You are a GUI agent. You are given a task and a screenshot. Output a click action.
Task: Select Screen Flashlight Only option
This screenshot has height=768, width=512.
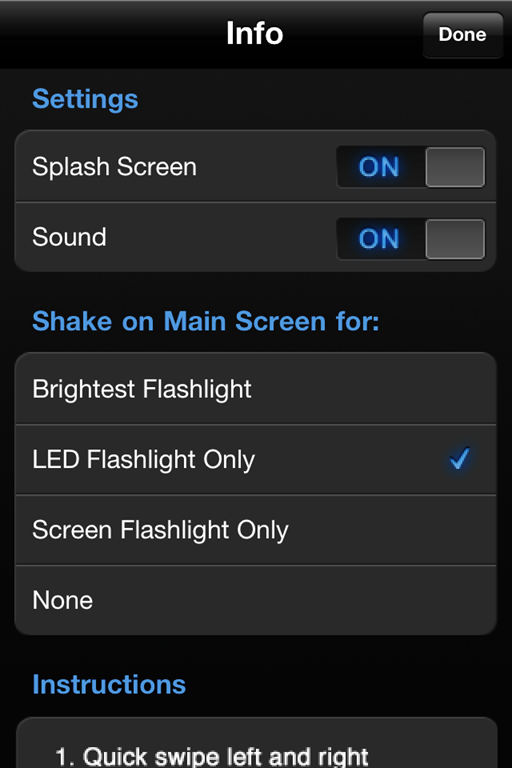click(x=255, y=530)
